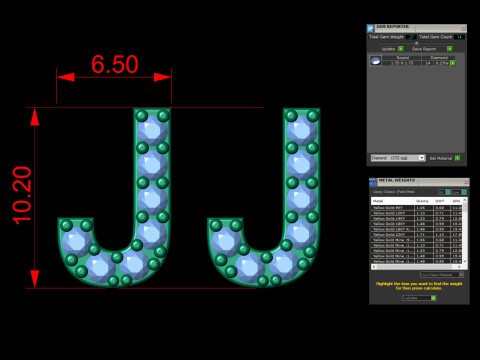Select the Yellow Gold 14KY row
The image size is (480, 360).
coord(417,218)
